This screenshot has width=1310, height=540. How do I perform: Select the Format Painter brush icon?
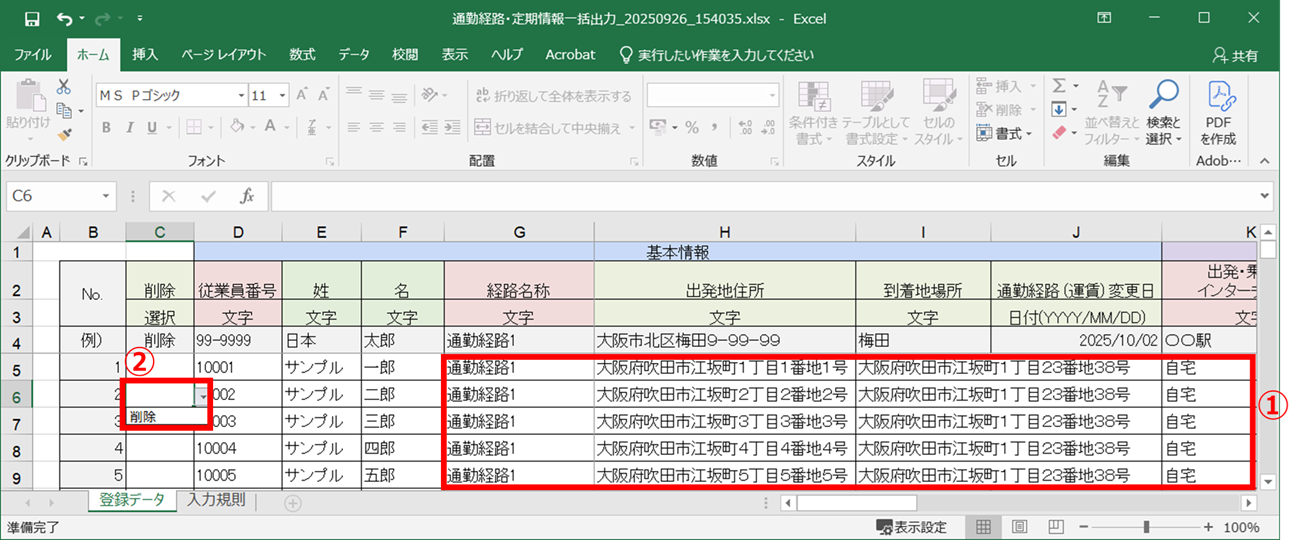64,133
